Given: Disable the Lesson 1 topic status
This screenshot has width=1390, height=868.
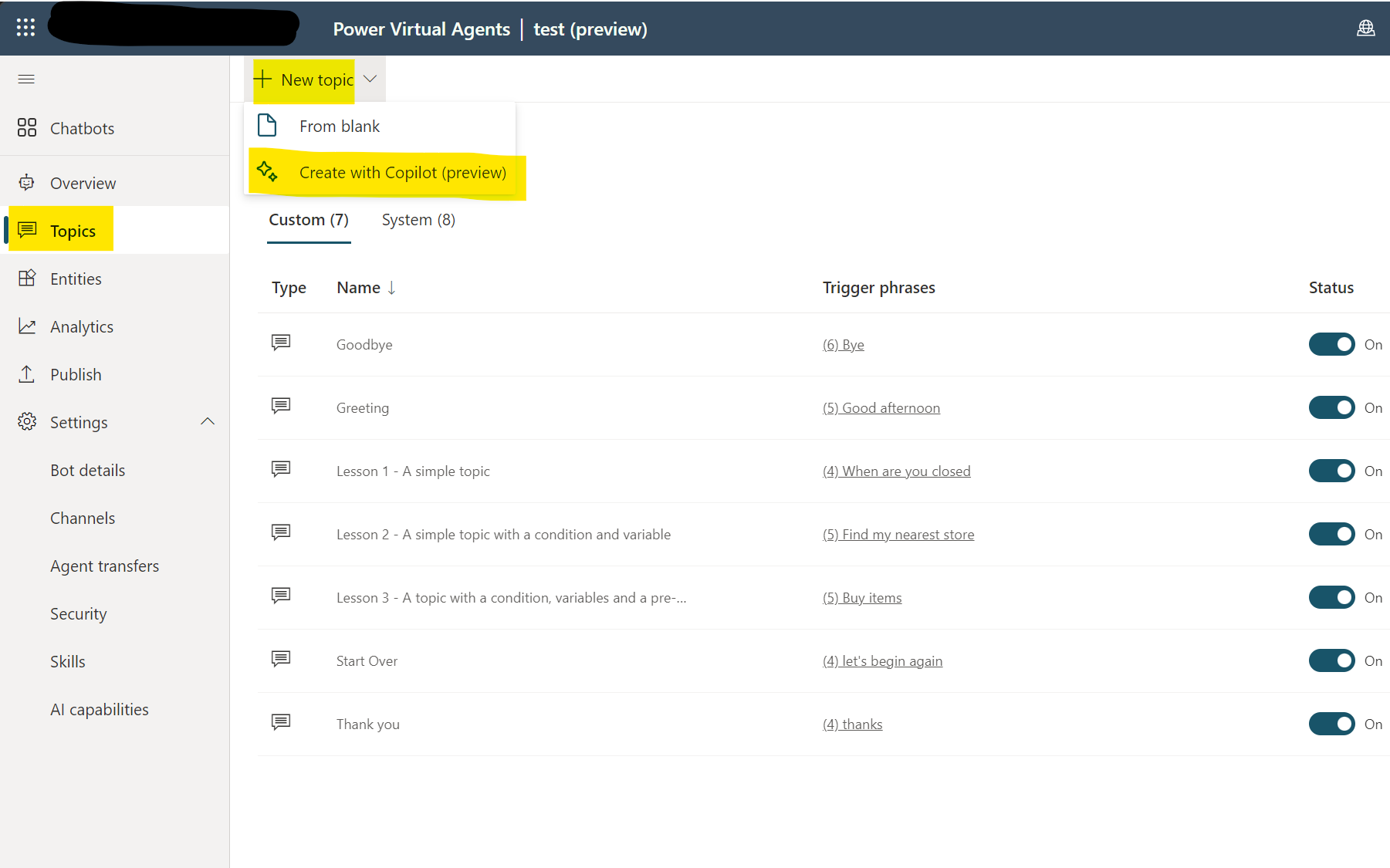Looking at the screenshot, I should [1331, 471].
